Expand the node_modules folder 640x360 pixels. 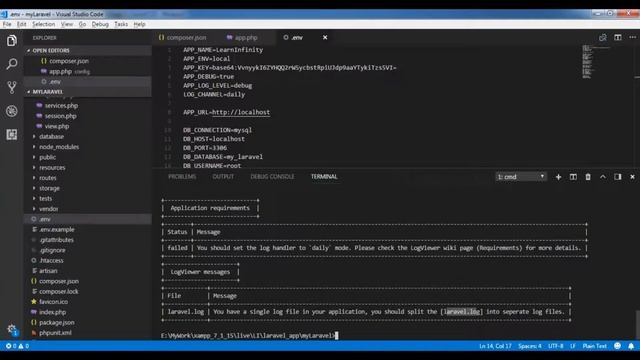(59, 147)
